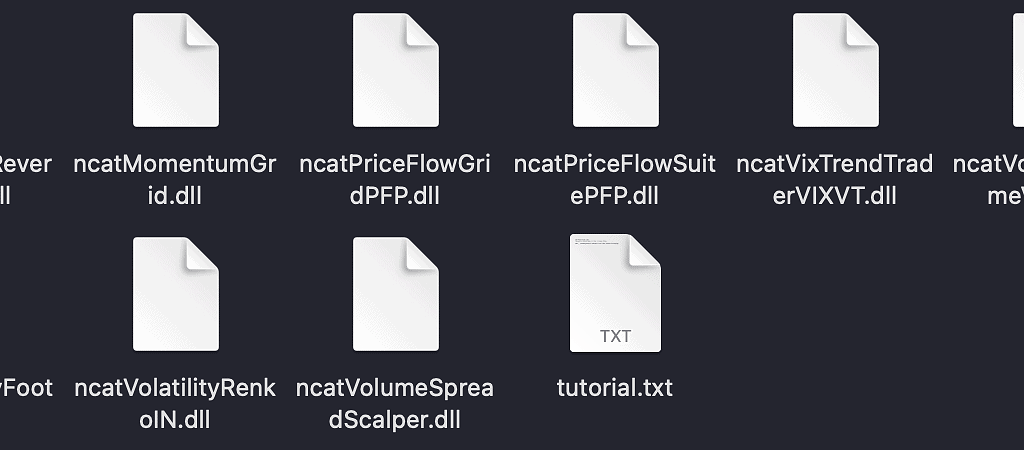The image size is (1024, 450).
Task: Select the ncatPriceFlowSuitePFP.dll file icon
Action: pos(616,70)
